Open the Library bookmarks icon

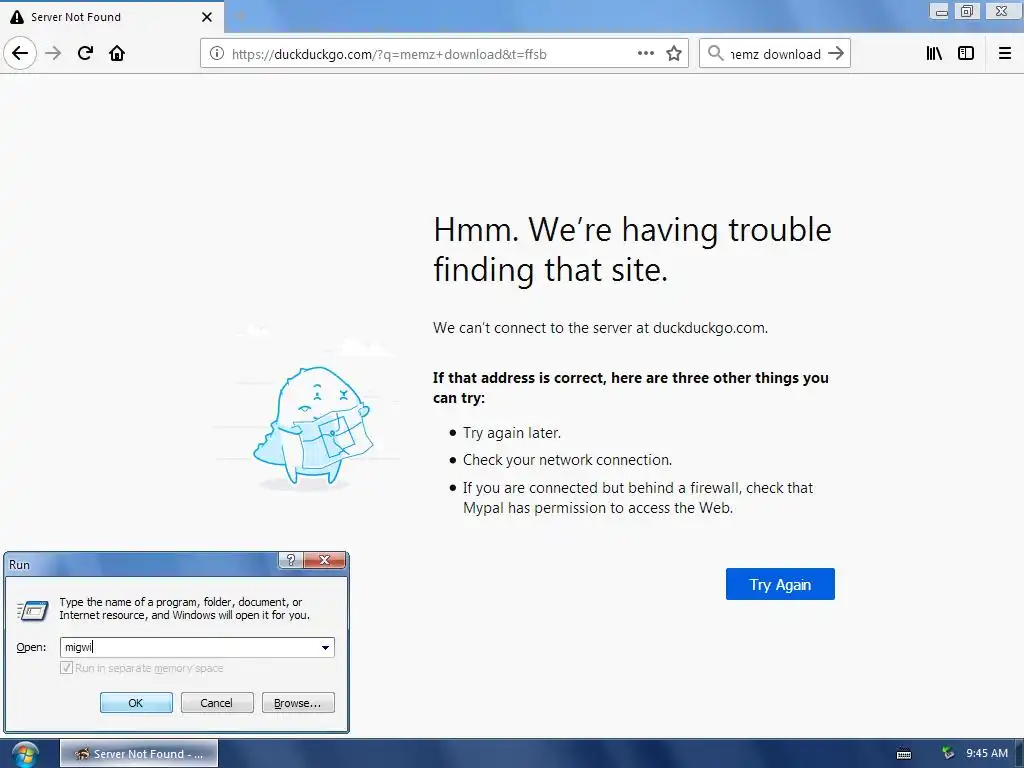(x=934, y=54)
